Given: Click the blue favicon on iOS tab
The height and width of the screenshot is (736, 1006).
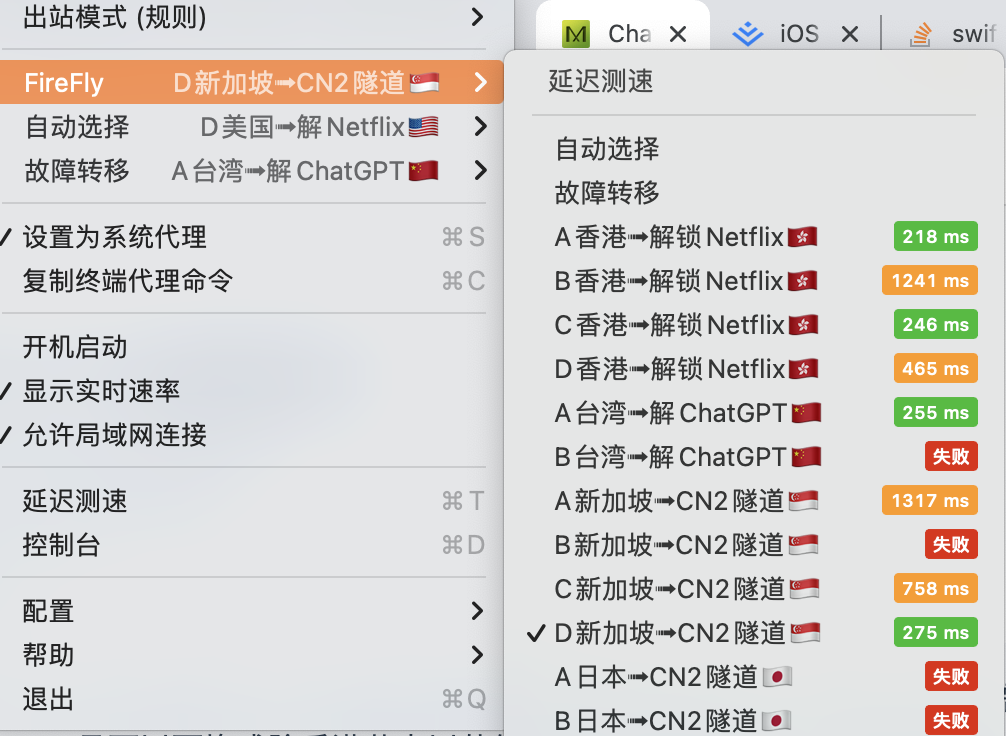Looking at the screenshot, I should point(747,34).
